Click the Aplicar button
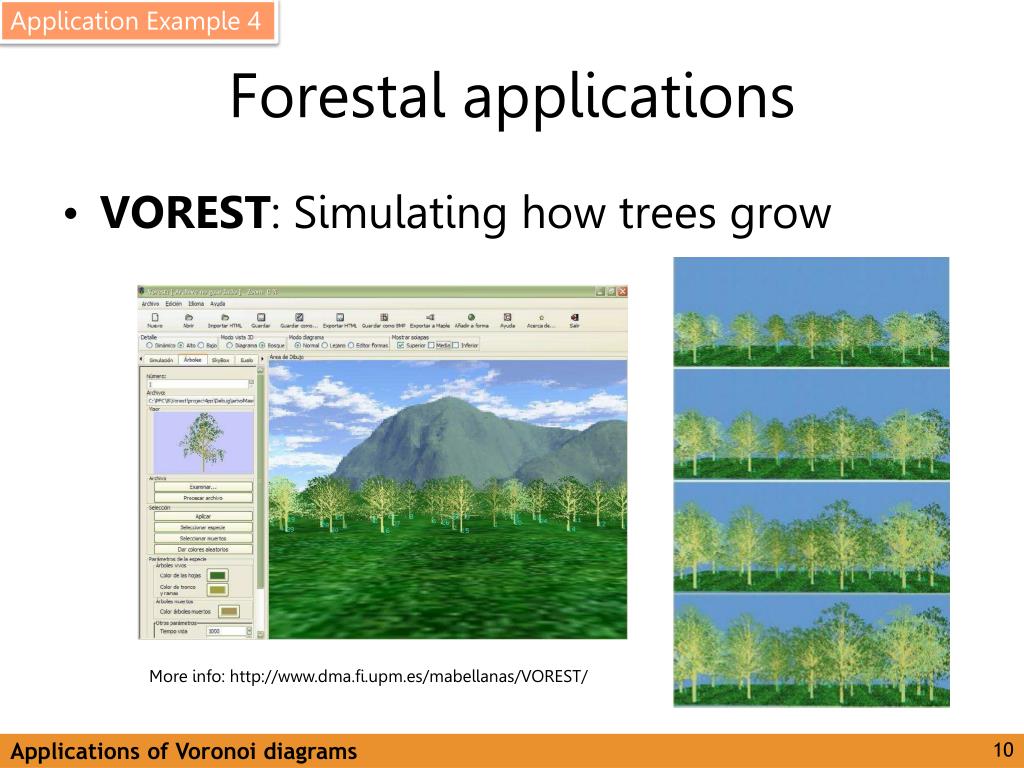 click(203, 516)
